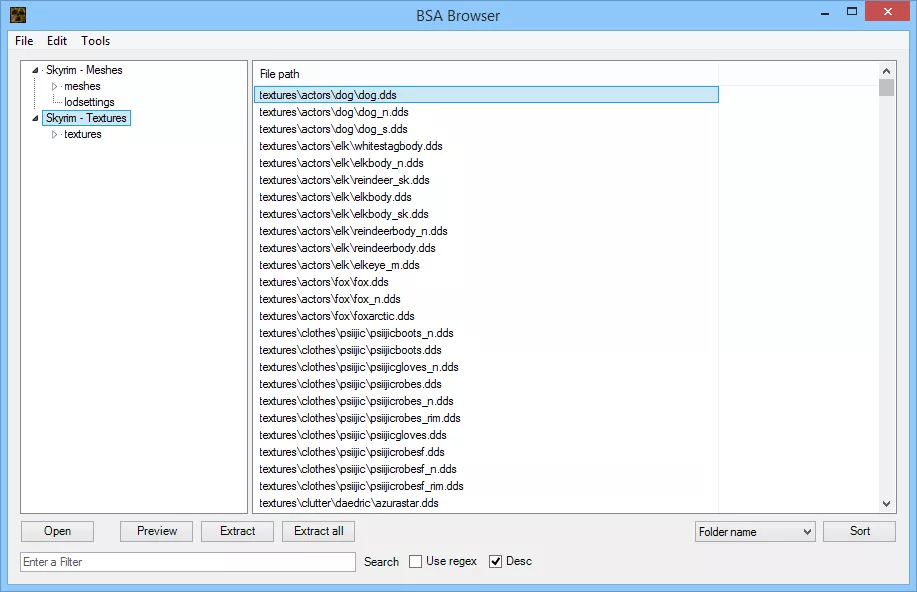This screenshot has width=917, height=592.
Task: Collapse the Skyrim - Meshes archive node
Action: point(35,70)
